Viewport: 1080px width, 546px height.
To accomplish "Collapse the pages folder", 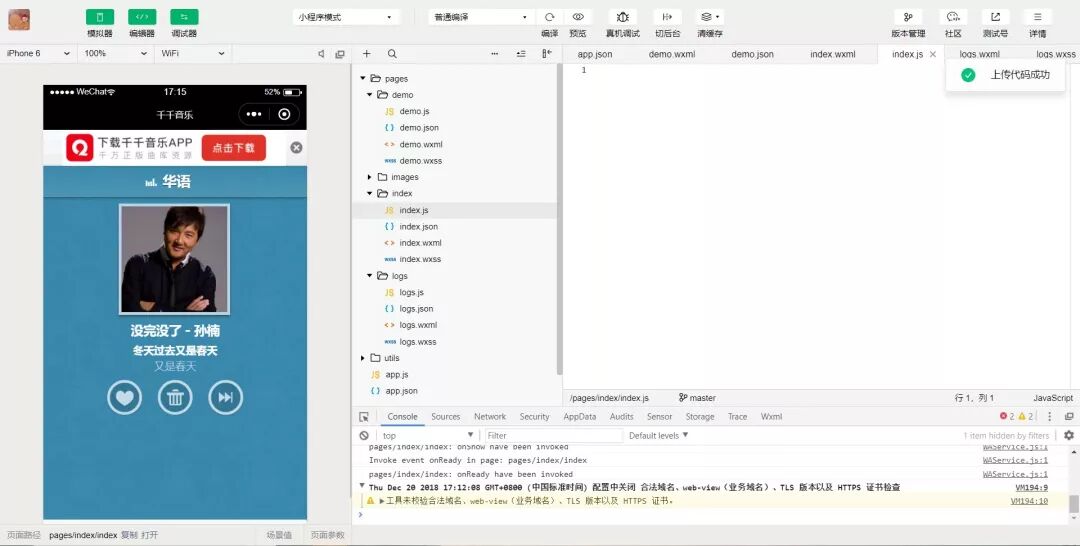I will pos(363,78).
